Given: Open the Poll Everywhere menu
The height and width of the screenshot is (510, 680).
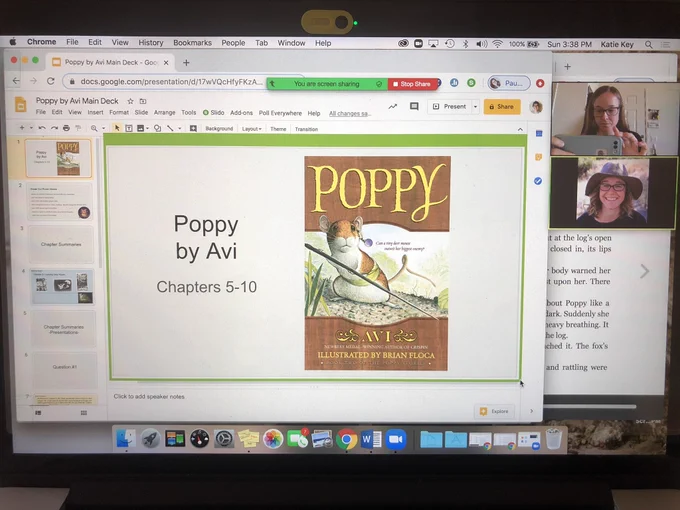Looking at the screenshot, I should (x=280, y=113).
